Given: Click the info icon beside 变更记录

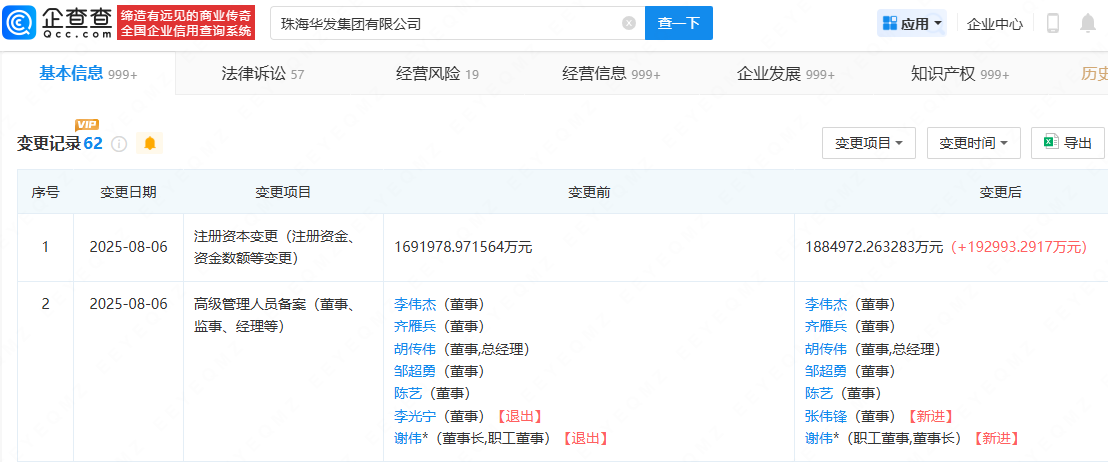Looking at the screenshot, I should (x=119, y=144).
